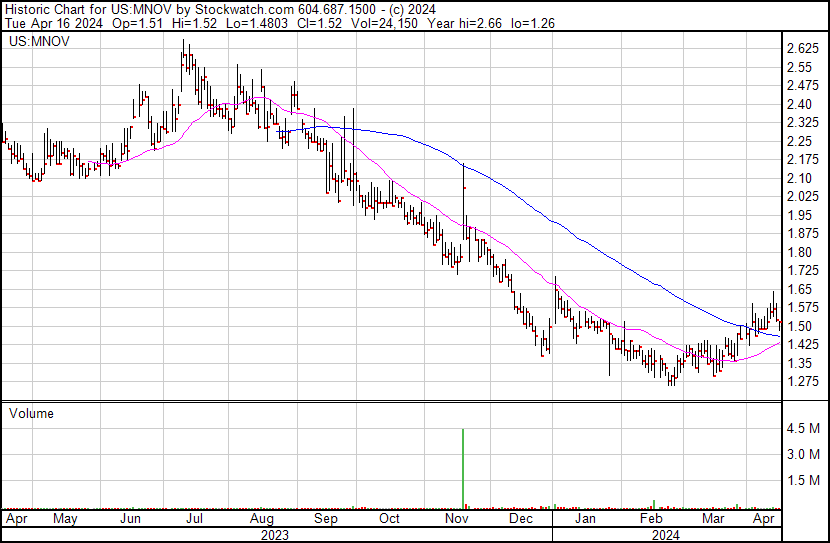
Task: Click the 1.275 price axis label
Action: pyautogui.click(x=803, y=381)
